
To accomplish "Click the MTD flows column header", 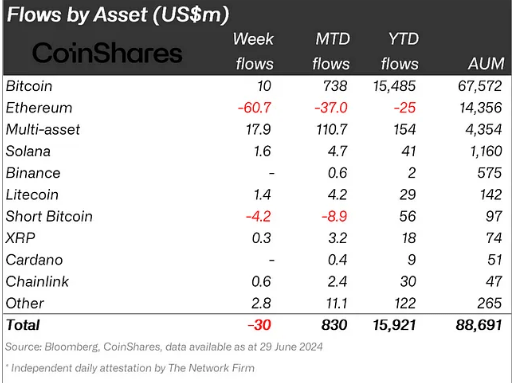I will point(331,51).
